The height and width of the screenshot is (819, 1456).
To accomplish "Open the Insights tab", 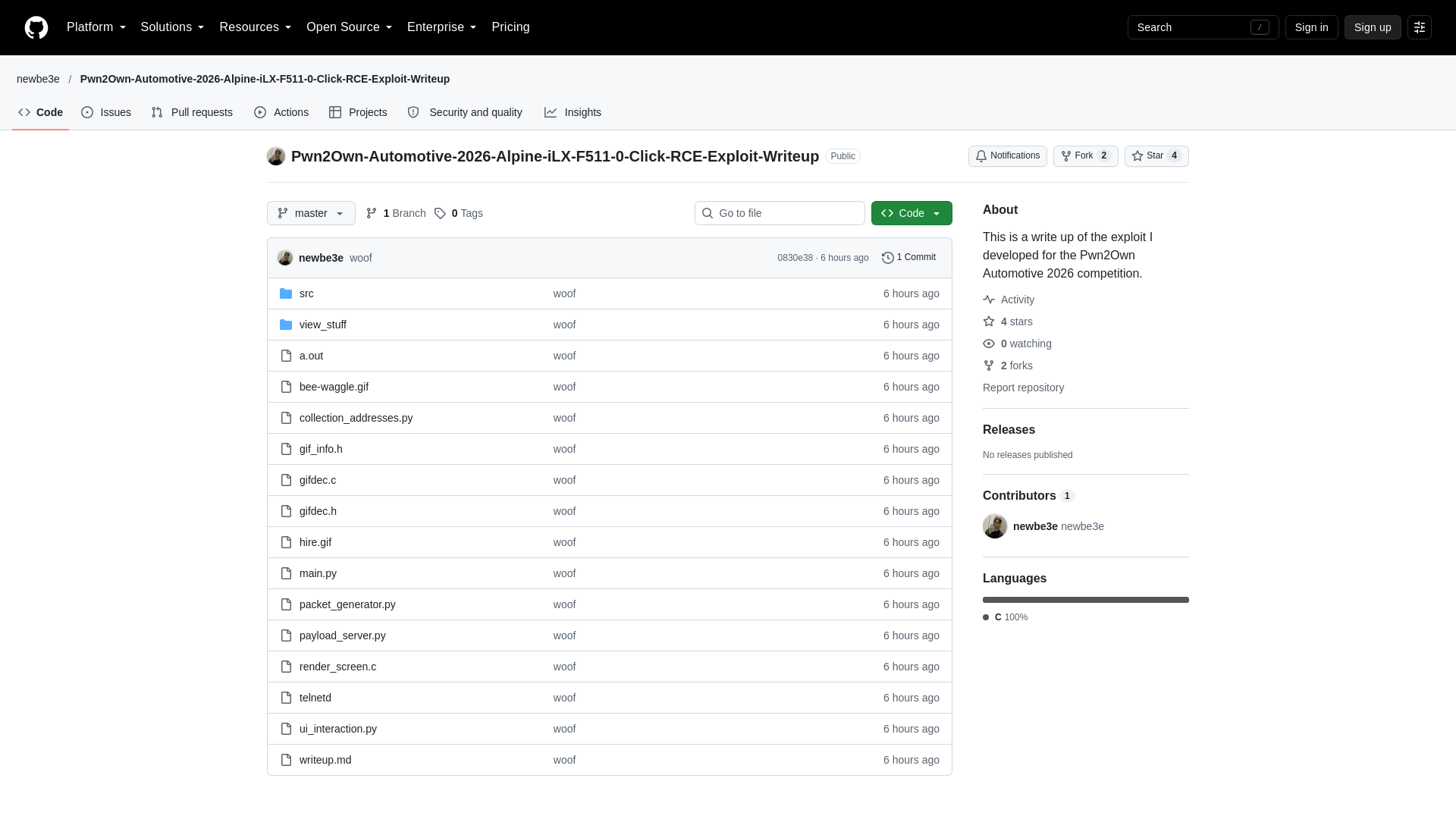I will [x=573, y=112].
